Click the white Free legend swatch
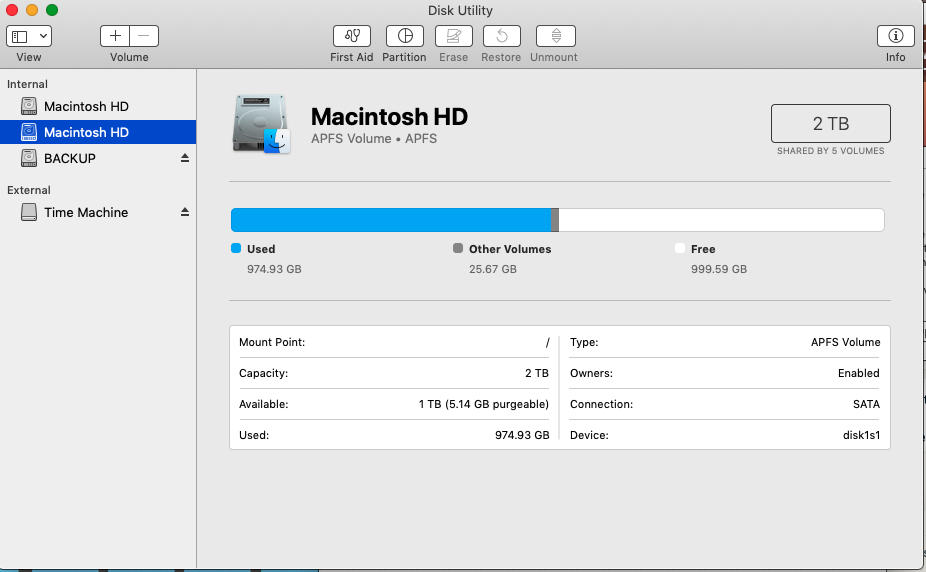The height and width of the screenshot is (572, 926). tap(680, 249)
